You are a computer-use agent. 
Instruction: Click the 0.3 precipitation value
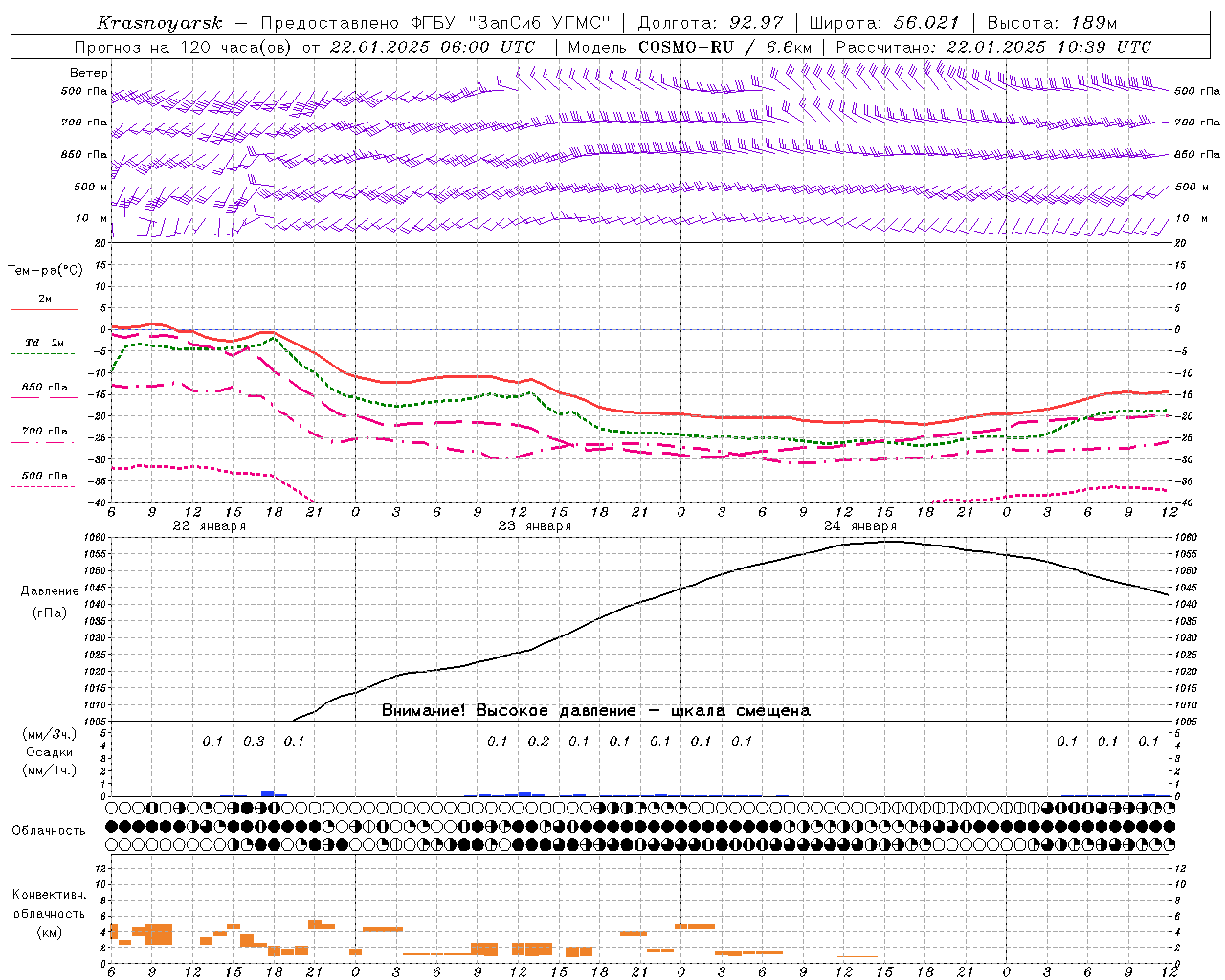coord(254,742)
